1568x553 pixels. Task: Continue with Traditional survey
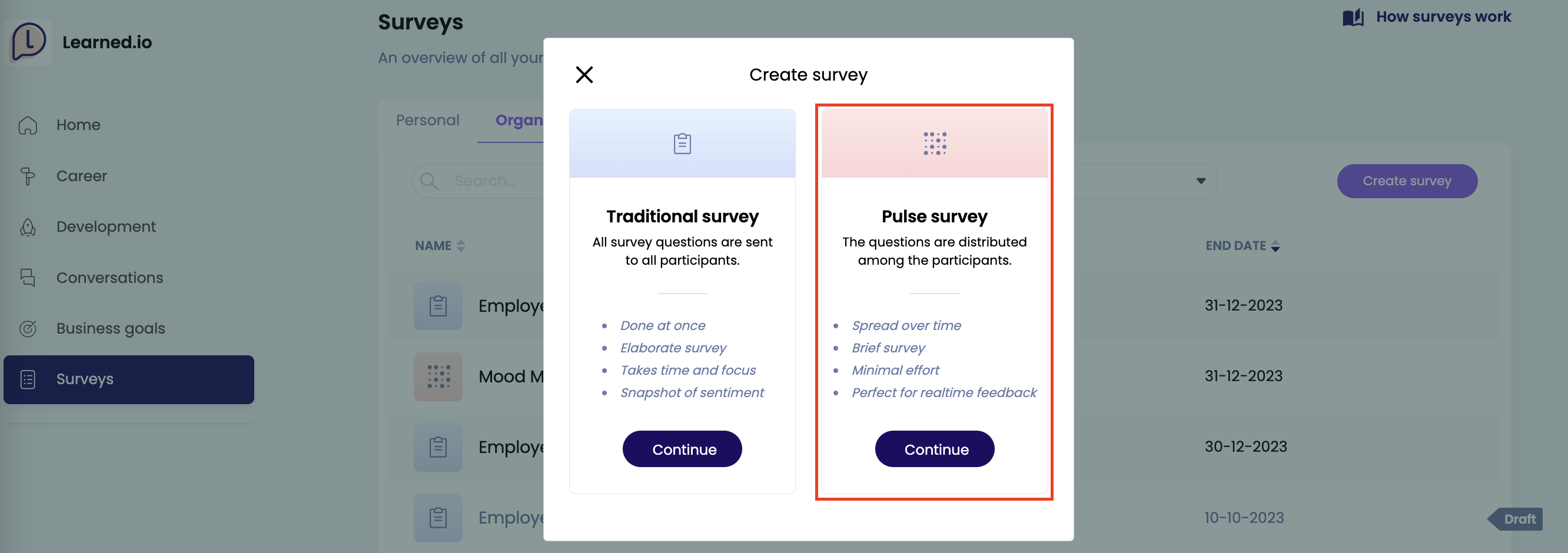(x=682, y=449)
